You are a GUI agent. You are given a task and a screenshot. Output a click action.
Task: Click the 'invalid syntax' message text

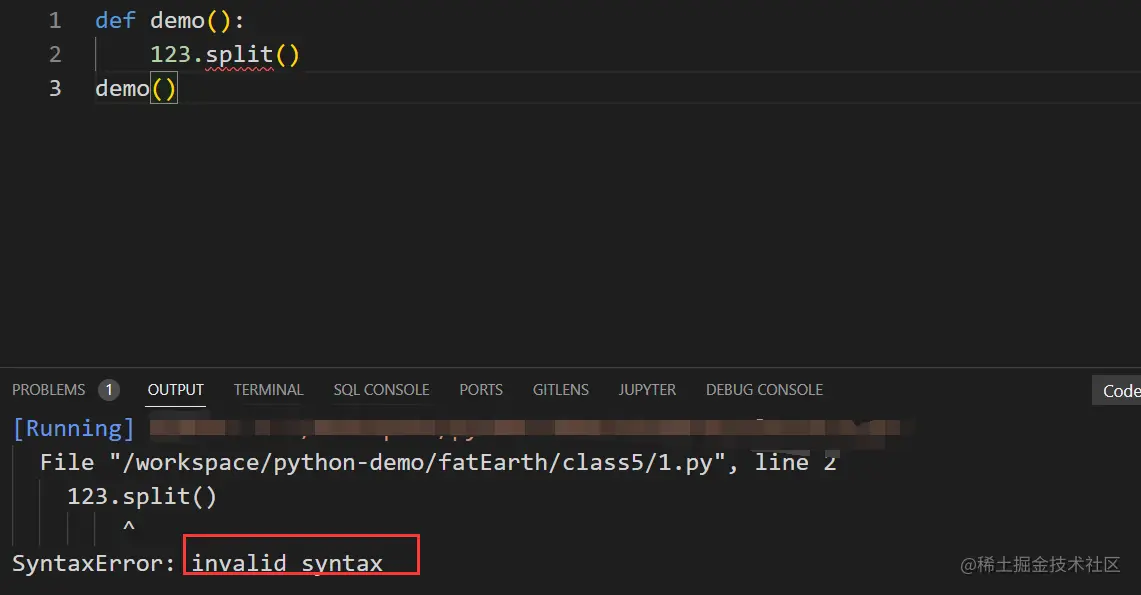click(x=287, y=564)
